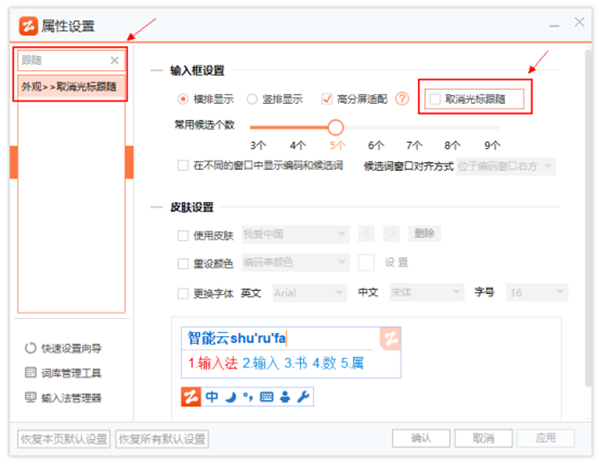Select 横排显示 radio button

pyautogui.click(x=183, y=99)
